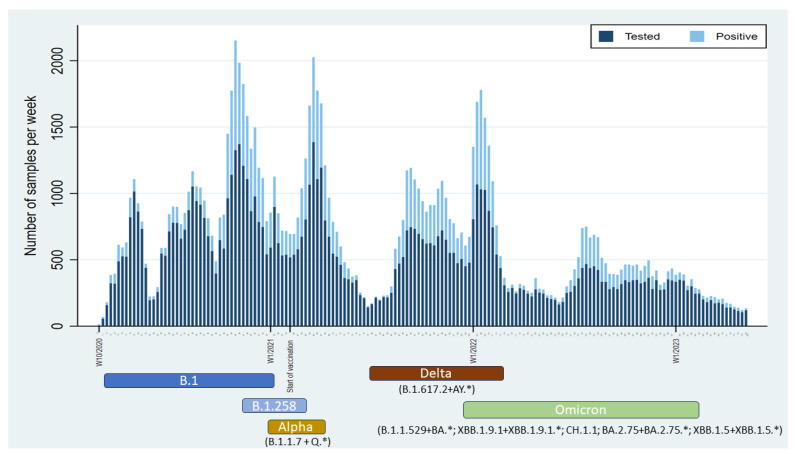Click the (B.1.1.7 + Q.*) lineage text

tap(298, 442)
